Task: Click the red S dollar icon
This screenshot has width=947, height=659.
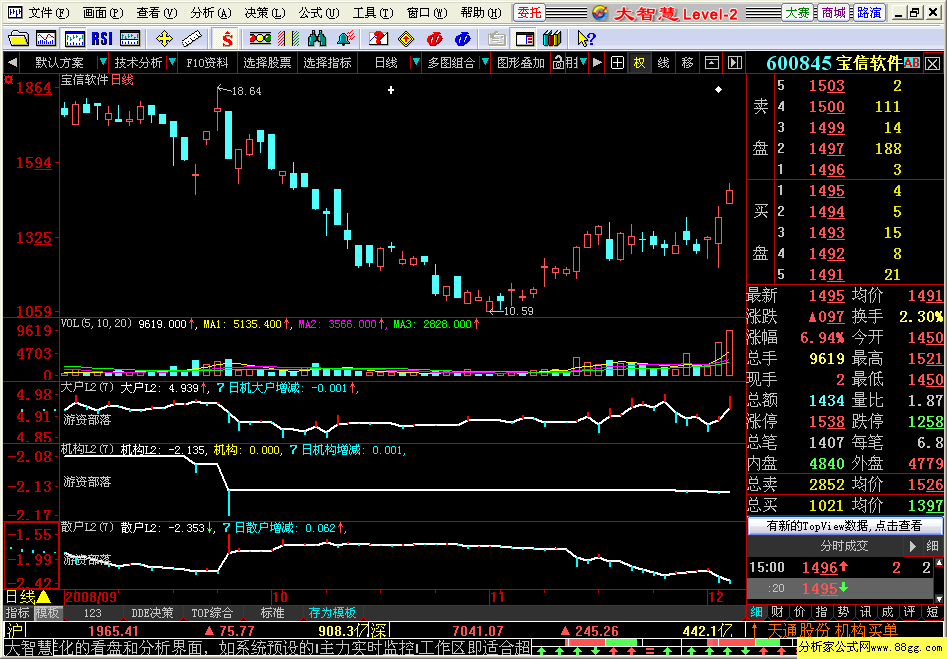Action: point(227,39)
